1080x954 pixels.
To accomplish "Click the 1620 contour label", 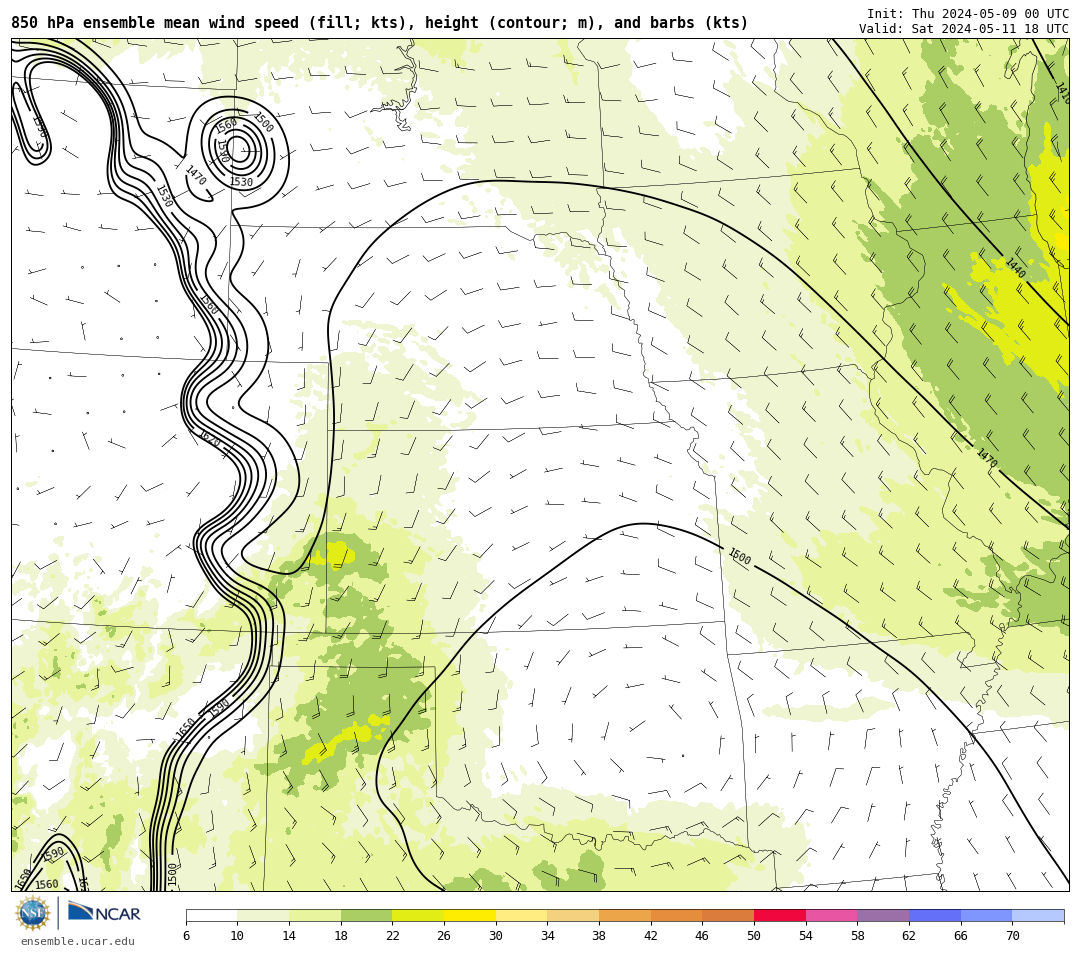I will pos(209,438).
